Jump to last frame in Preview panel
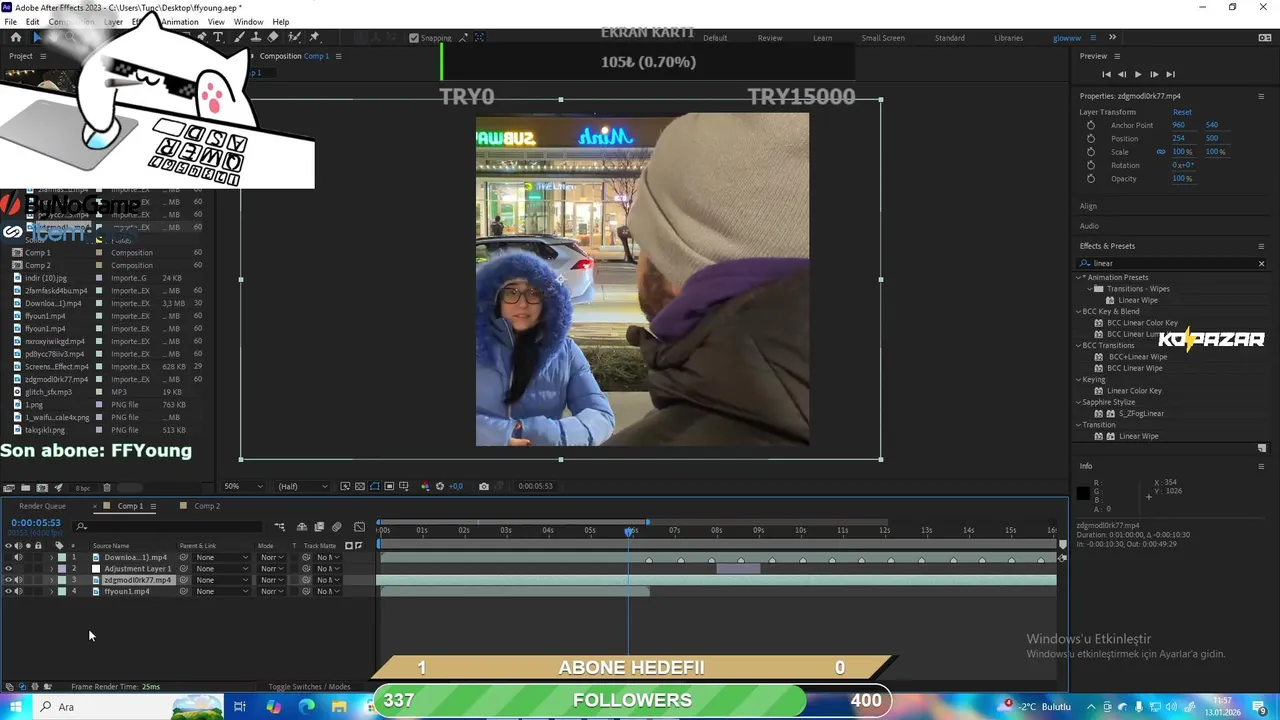Screen dimensions: 1280x720 point(1170,74)
